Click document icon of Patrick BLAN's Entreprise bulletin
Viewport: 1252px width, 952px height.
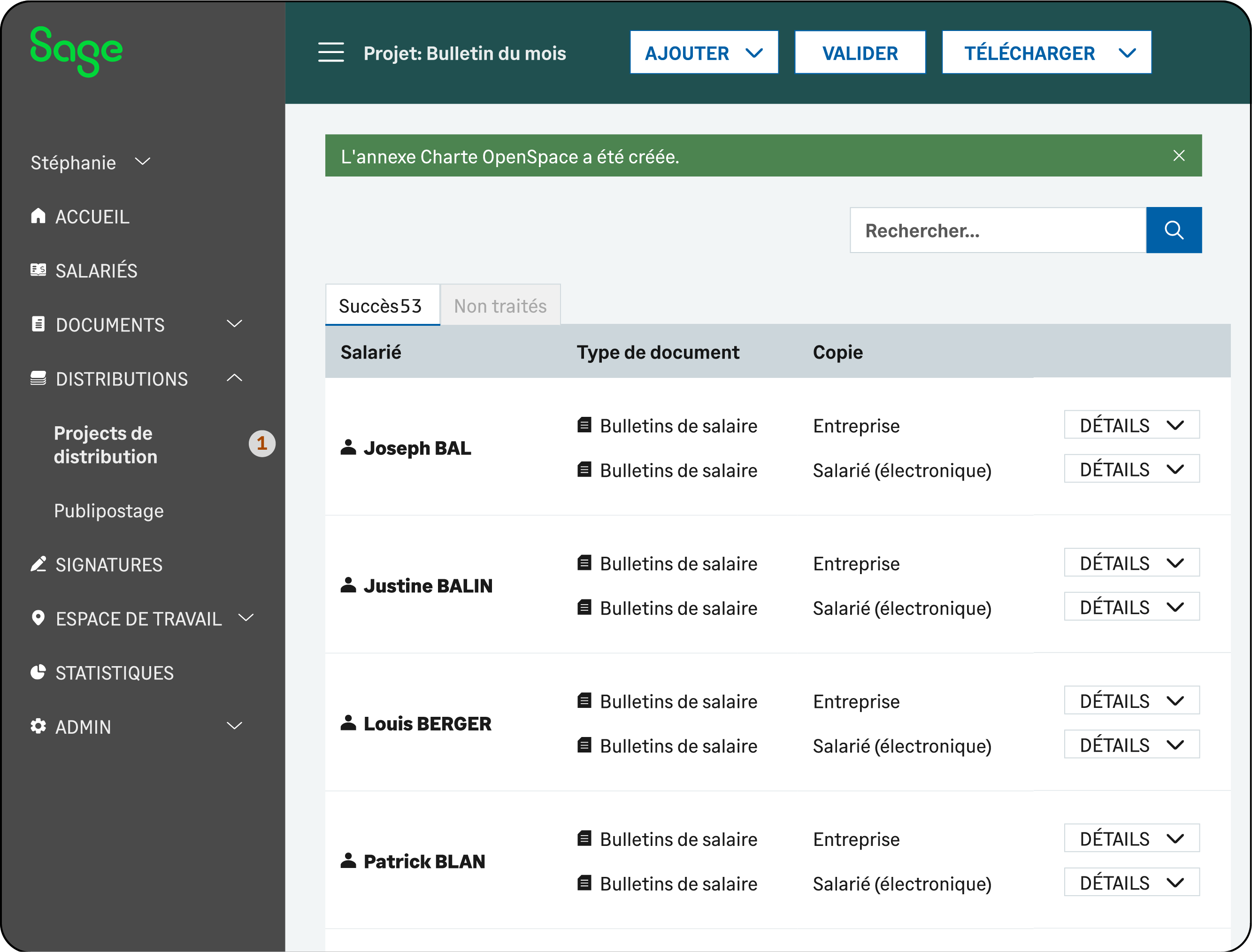(584, 838)
